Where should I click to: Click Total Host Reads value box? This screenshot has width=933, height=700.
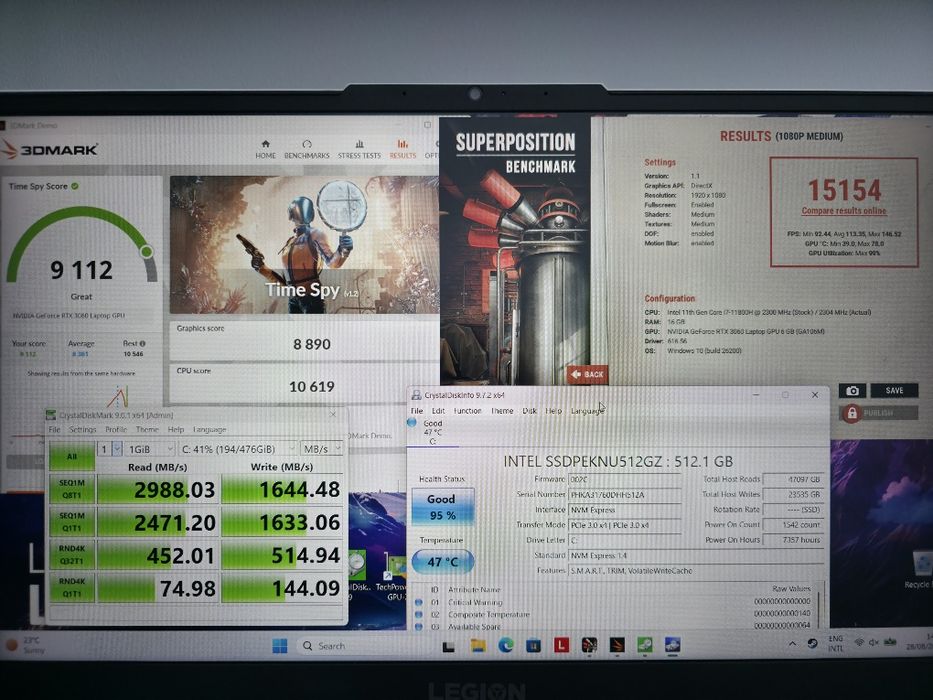click(793, 479)
